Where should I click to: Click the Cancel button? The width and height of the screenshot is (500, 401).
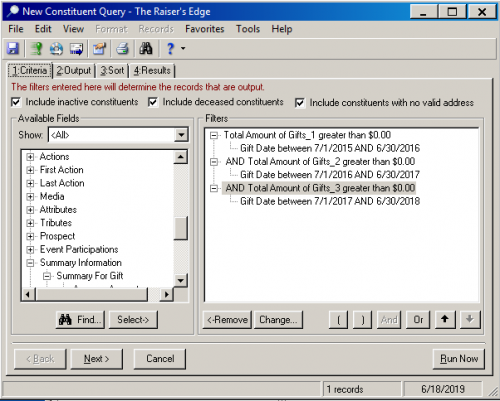160,359
